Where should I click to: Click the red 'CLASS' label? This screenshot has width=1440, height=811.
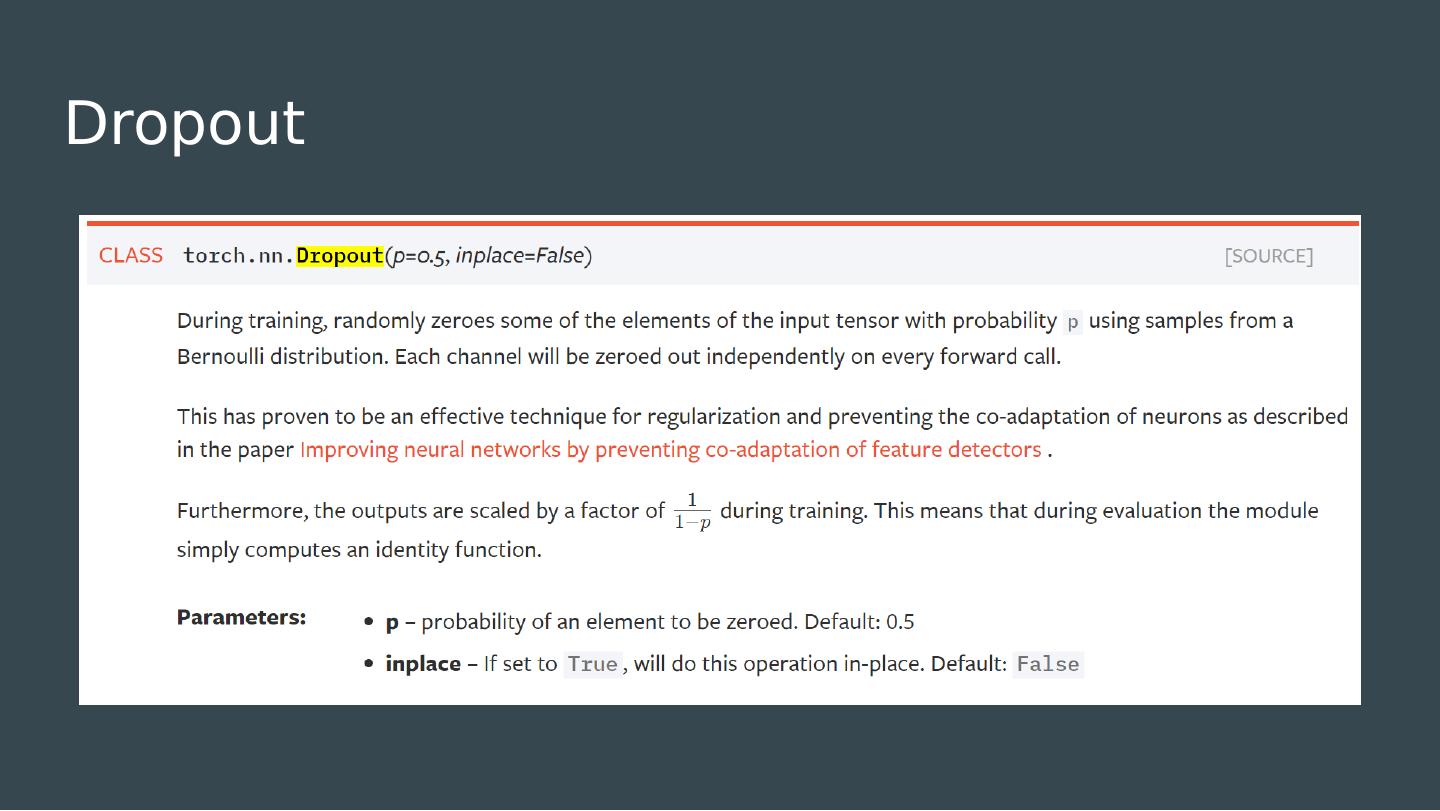[131, 255]
